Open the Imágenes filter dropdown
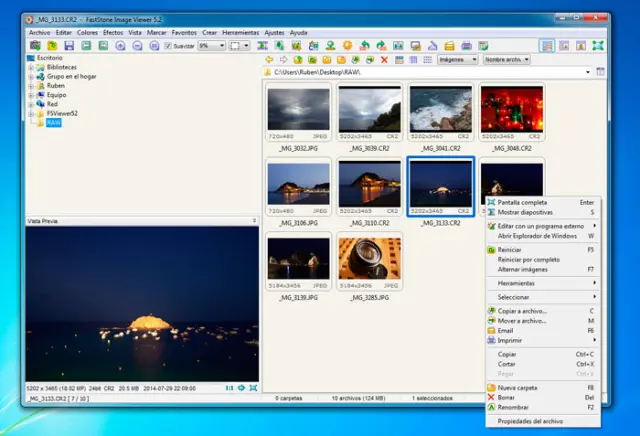Image resolution: width=640 pixels, height=436 pixels. pyautogui.click(x=457, y=60)
